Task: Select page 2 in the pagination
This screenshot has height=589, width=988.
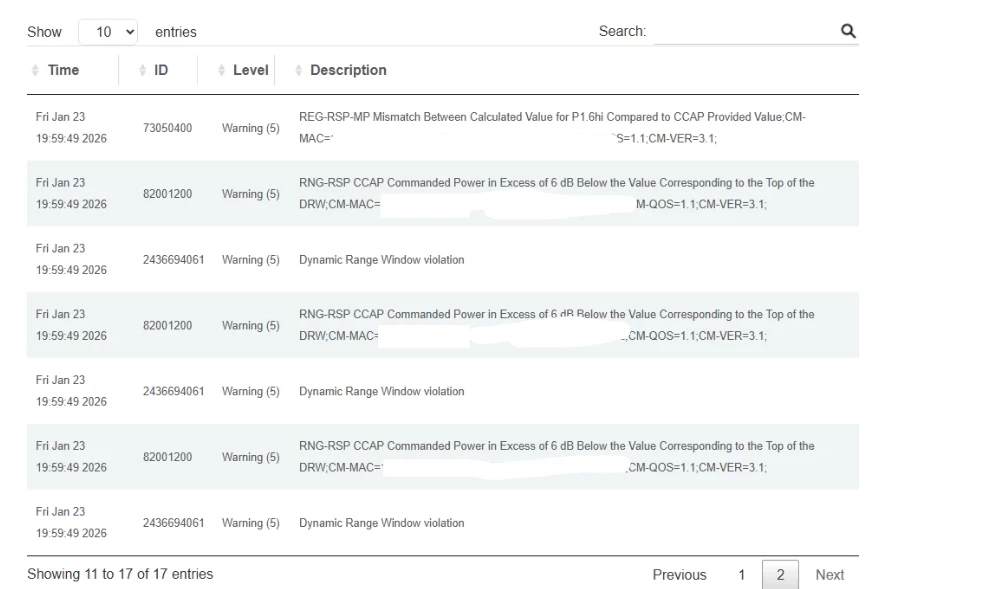Action: pyautogui.click(x=780, y=575)
